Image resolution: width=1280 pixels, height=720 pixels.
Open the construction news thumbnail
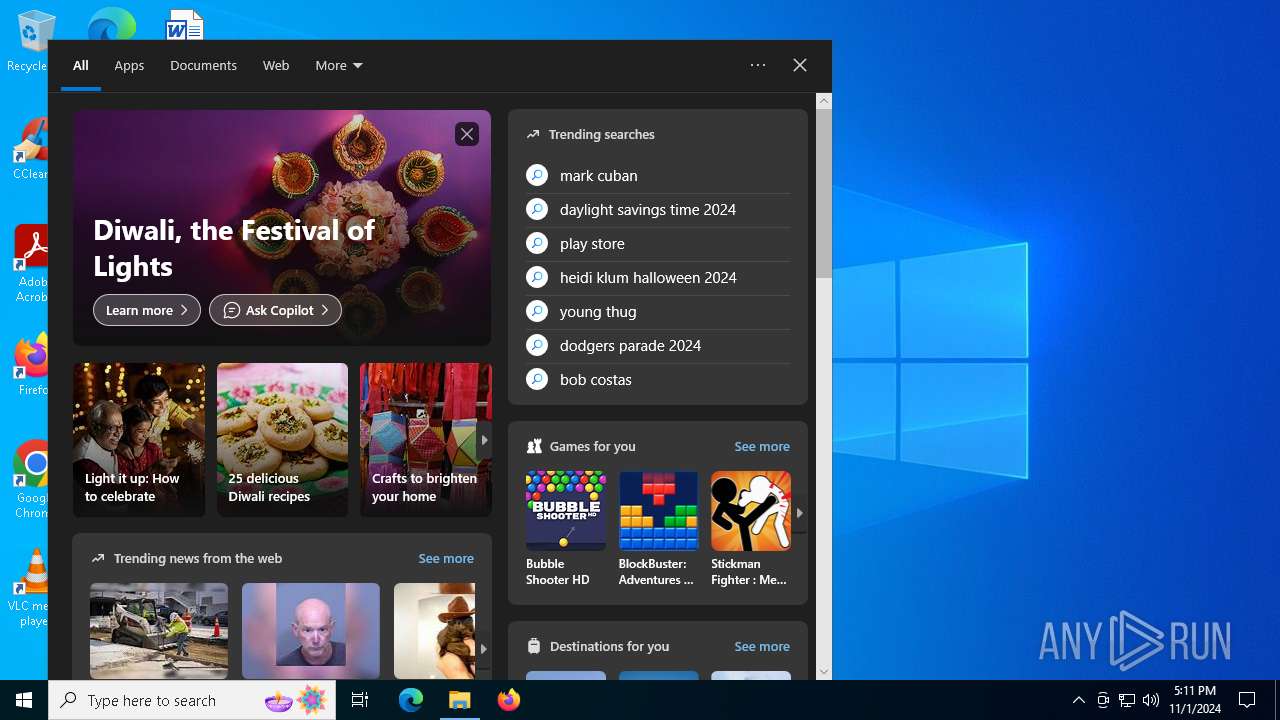[x=159, y=631]
